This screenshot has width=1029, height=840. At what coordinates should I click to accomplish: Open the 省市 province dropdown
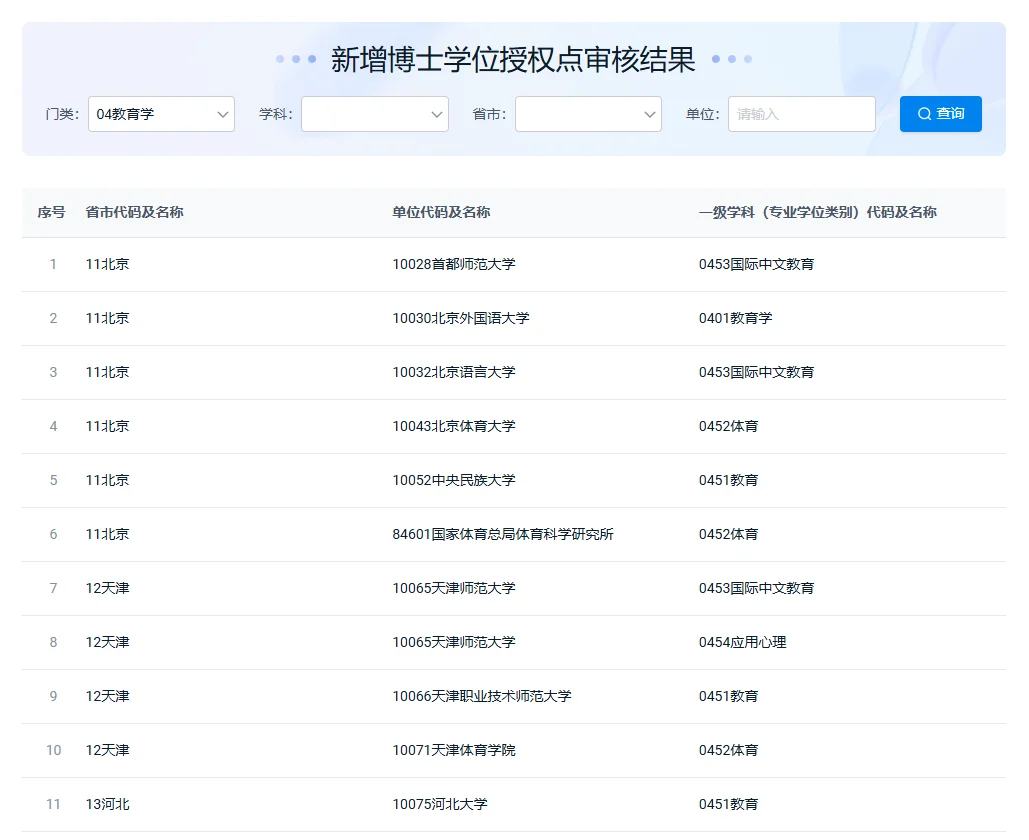point(588,114)
